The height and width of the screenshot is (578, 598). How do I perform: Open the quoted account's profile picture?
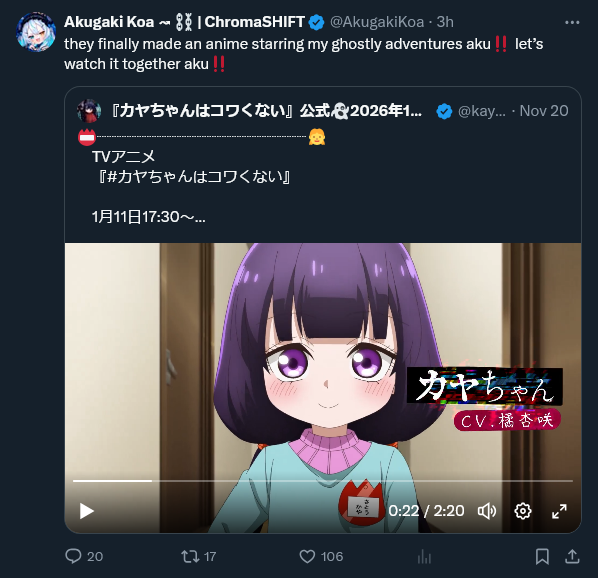(89, 111)
